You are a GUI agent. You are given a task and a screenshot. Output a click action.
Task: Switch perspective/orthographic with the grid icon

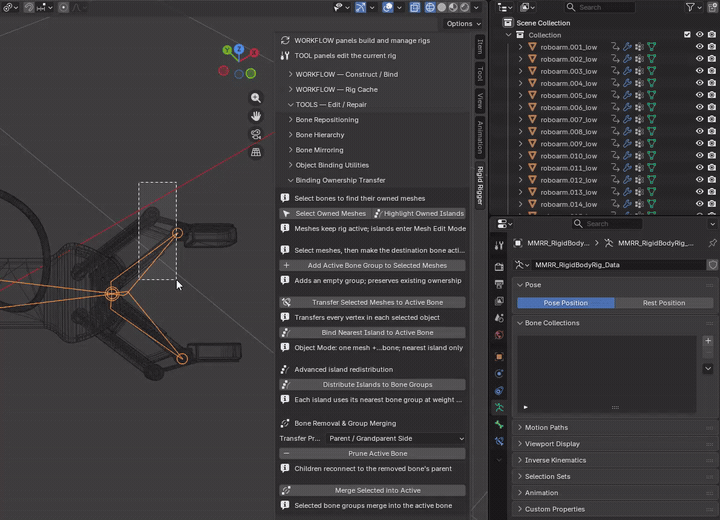tap(256, 152)
